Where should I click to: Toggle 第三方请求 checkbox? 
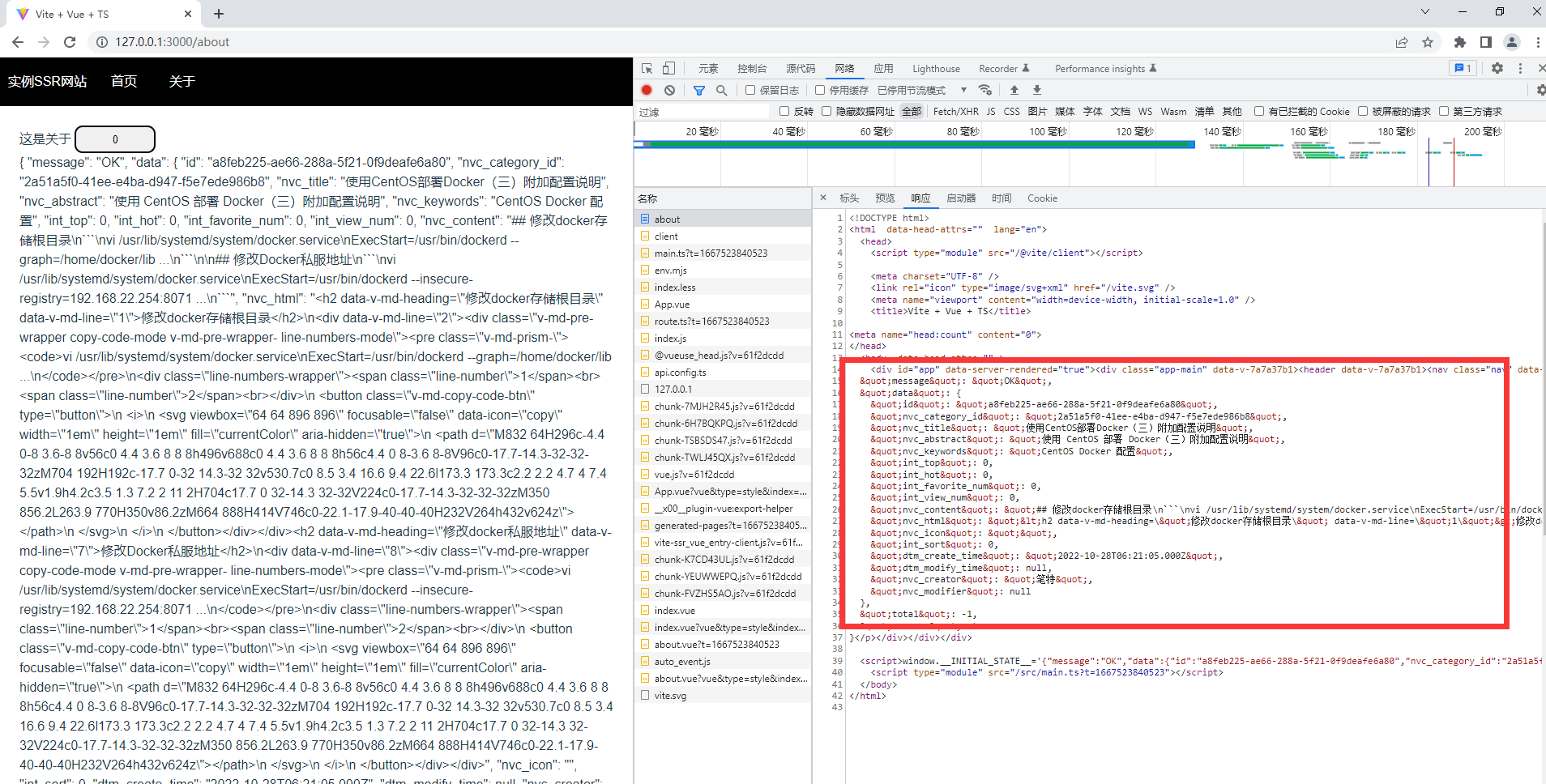click(1444, 111)
